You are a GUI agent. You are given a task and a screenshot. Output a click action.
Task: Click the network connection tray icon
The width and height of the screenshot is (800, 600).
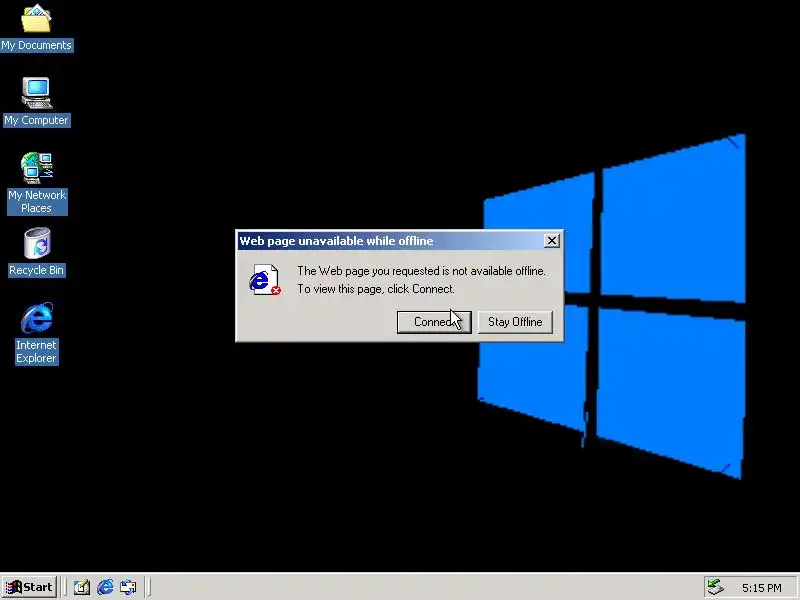click(716, 588)
